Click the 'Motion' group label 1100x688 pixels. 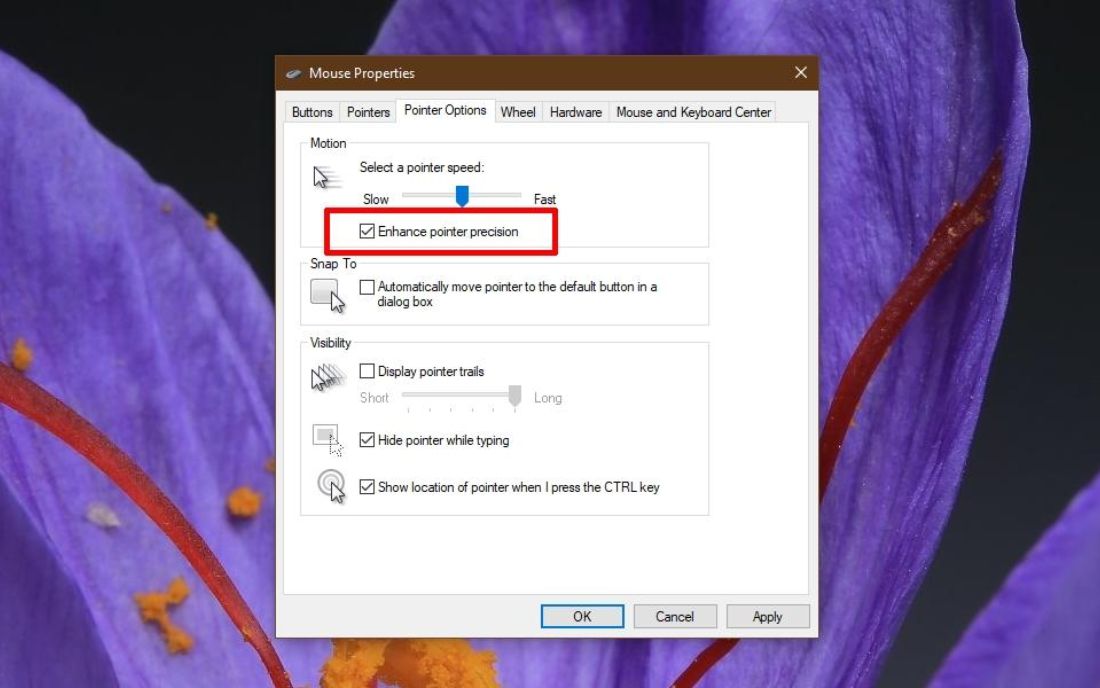[x=328, y=143]
